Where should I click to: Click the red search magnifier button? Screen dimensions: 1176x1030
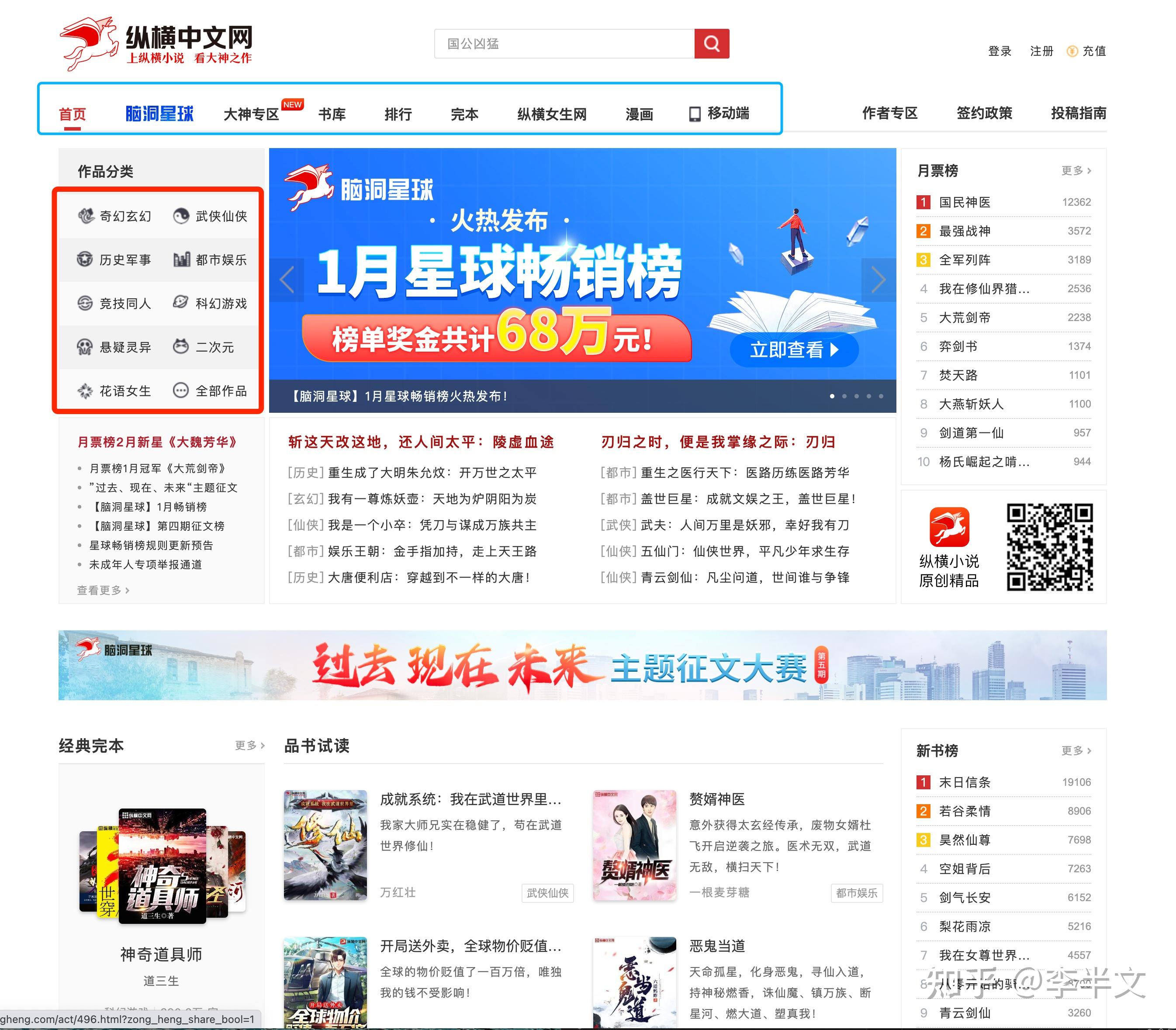pyautogui.click(x=712, y=44)
